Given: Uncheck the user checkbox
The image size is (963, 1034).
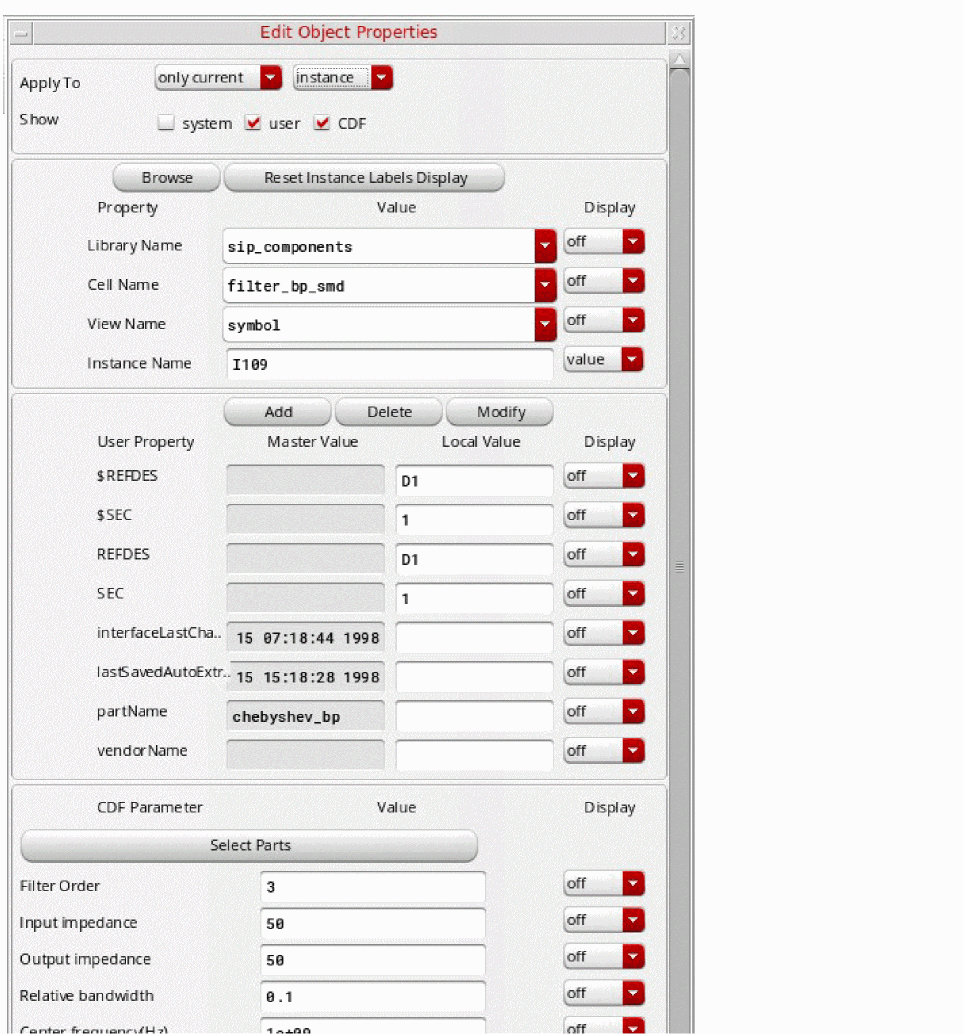Looking at the screenshot, I should pos(253,124).
